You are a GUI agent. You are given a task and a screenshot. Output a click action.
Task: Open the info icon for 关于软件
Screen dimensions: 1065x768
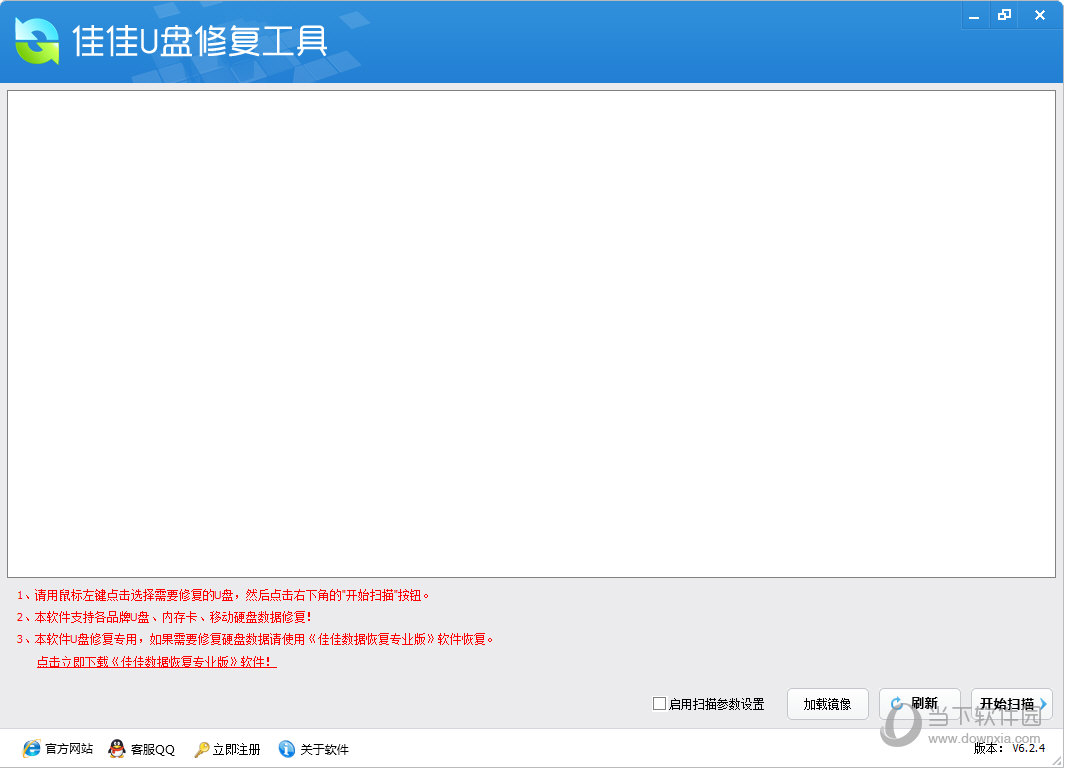tap(287, 748)
